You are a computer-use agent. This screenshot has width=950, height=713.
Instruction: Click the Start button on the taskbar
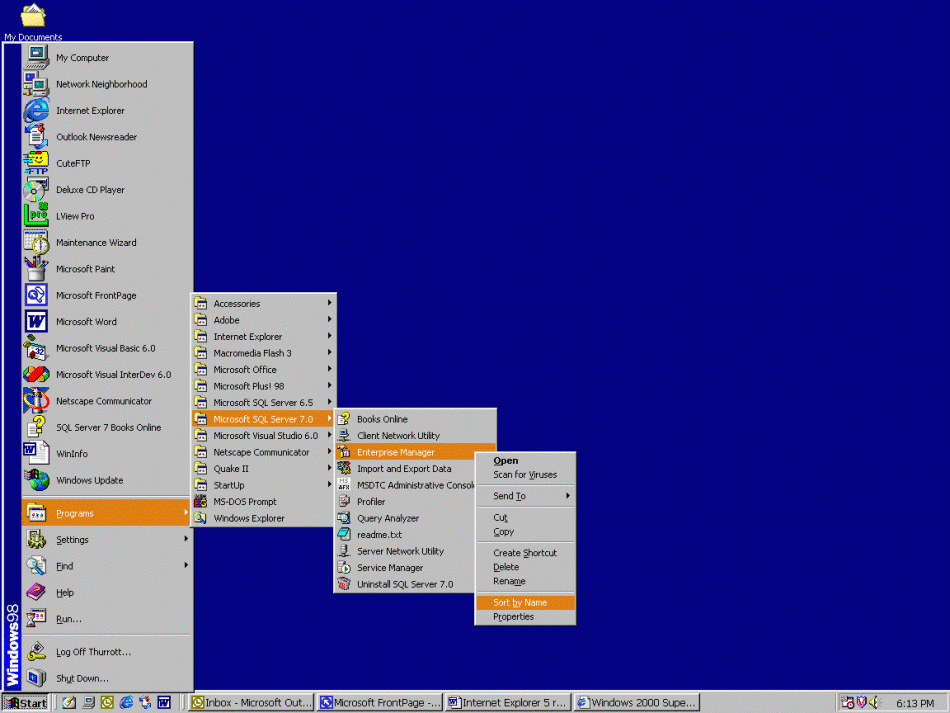point(26,703)
